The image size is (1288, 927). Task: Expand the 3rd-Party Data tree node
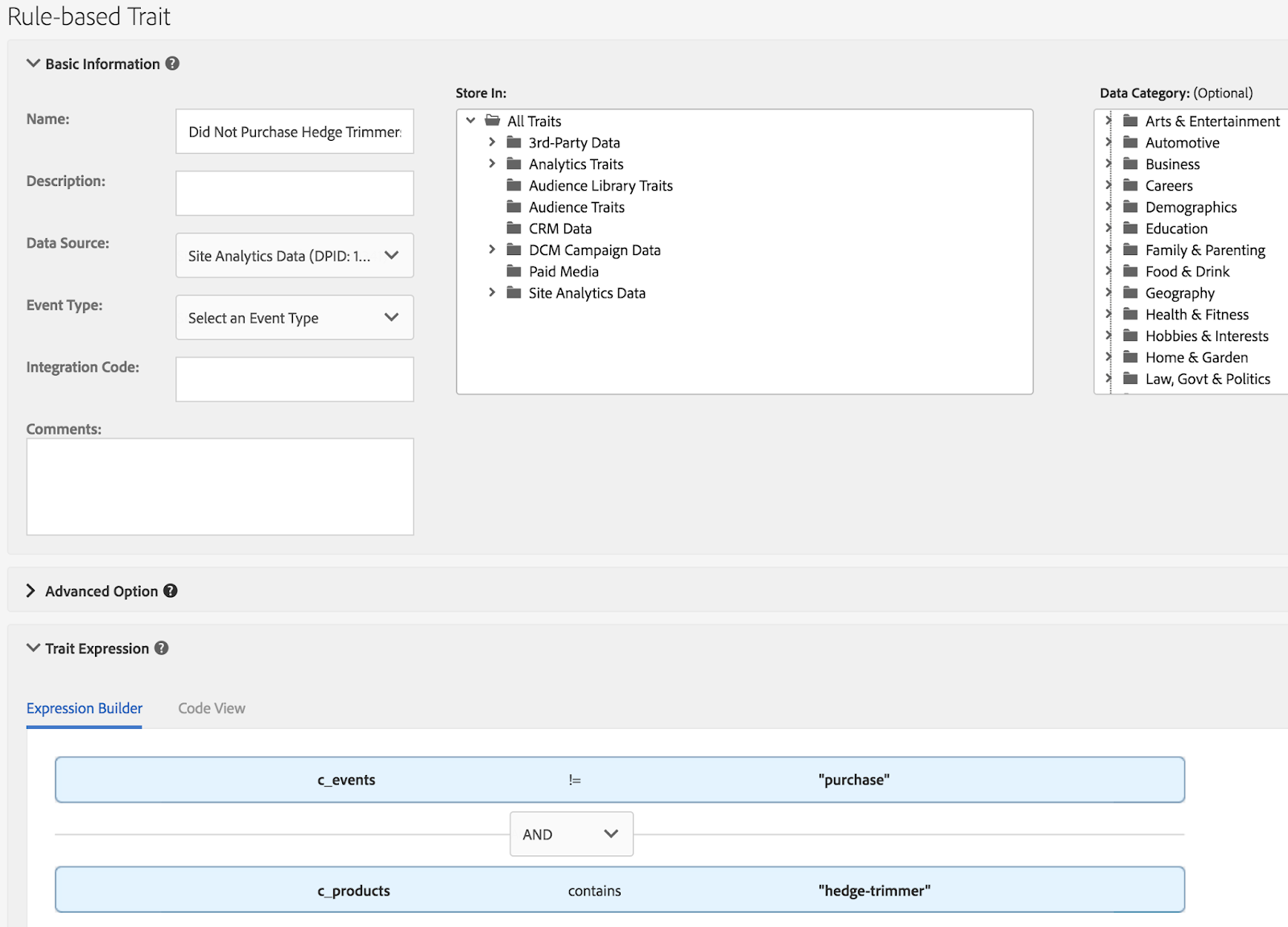tap(492, 142)
